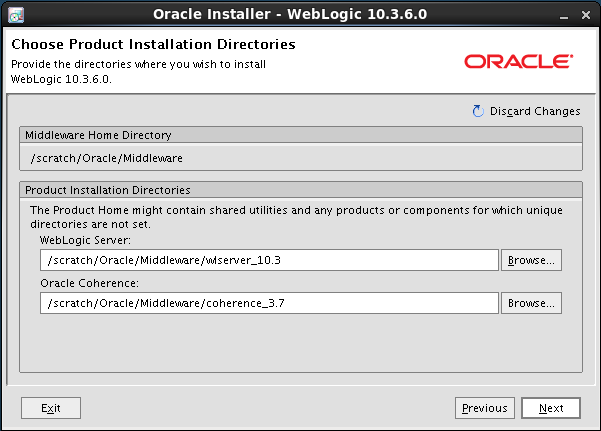Viewport: 601px width, 431px height.
Task: Focus the WebLogic Server path field
Action: click(269, 260)
